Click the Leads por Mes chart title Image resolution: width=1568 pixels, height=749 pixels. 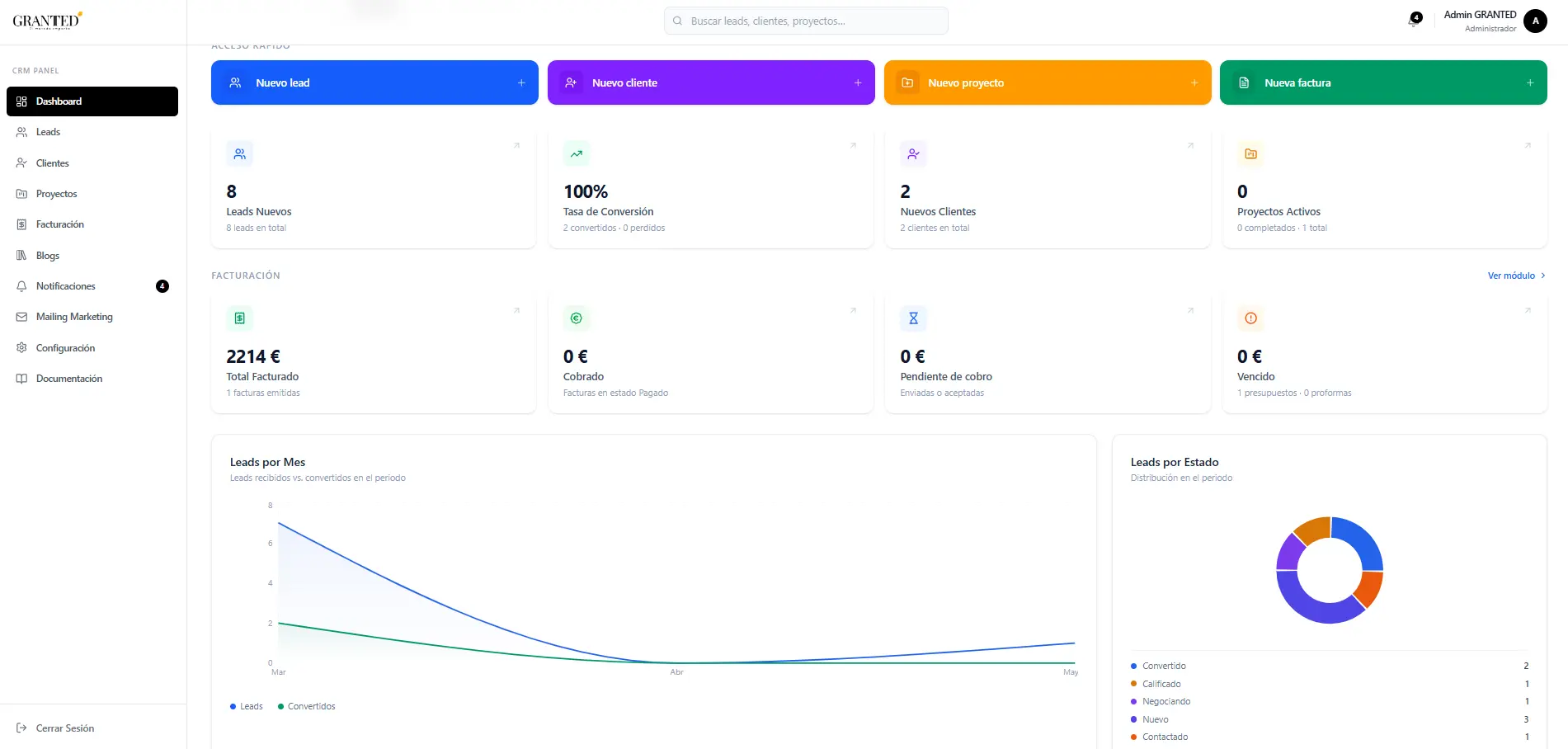click(268, 462)
